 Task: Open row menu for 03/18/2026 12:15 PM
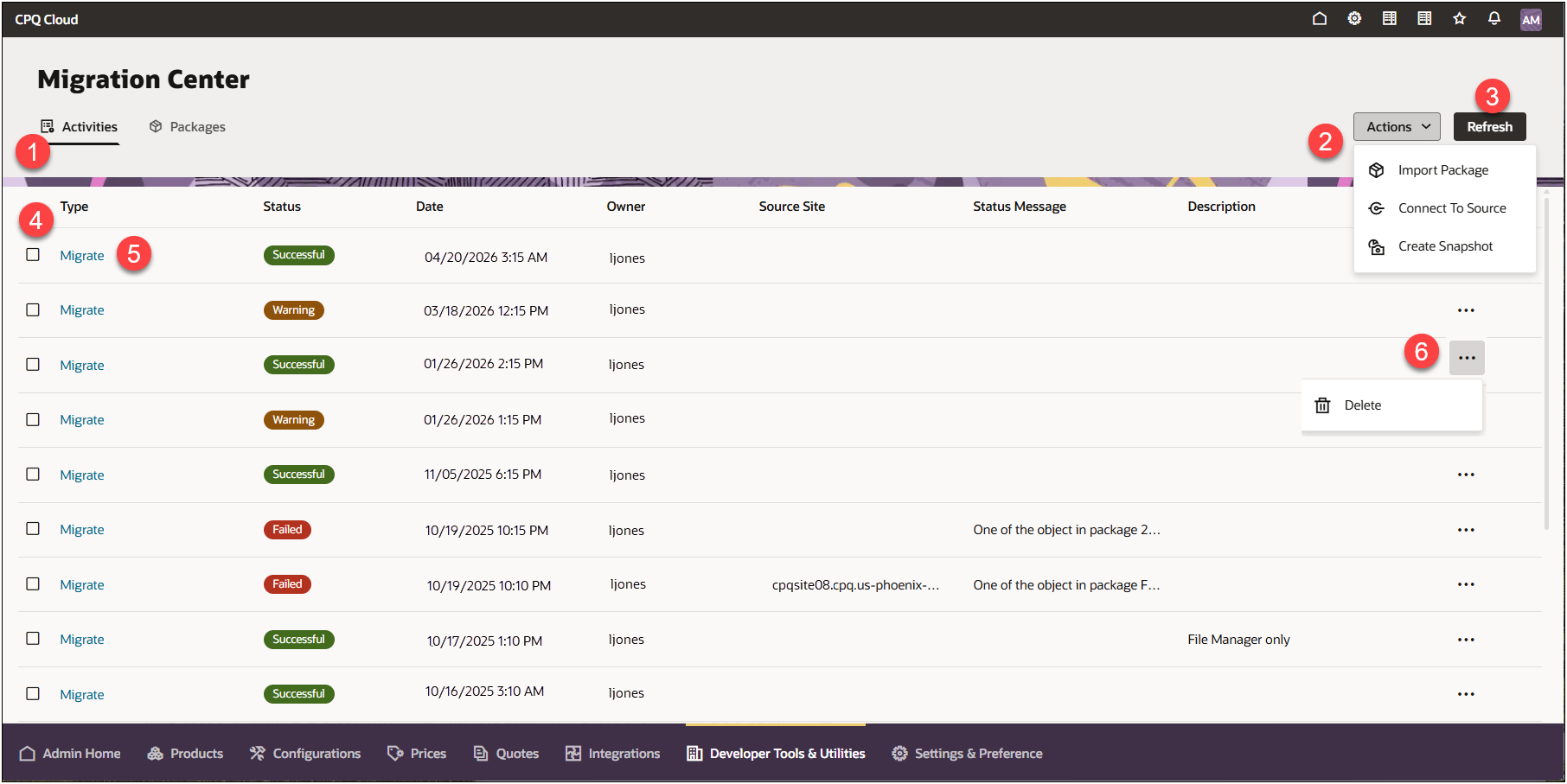pyautogui.click(x=1466, y=310)
